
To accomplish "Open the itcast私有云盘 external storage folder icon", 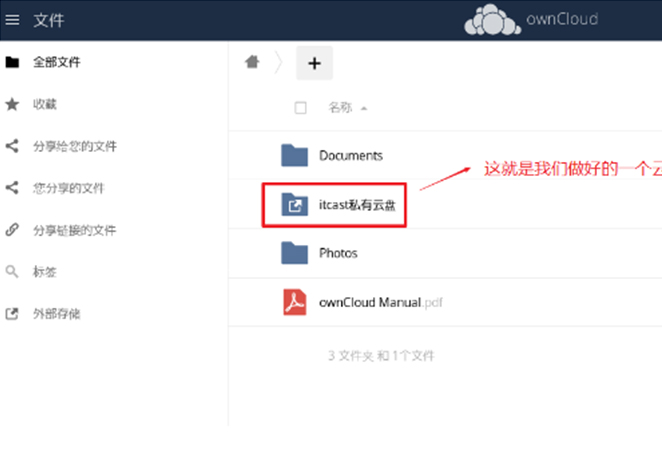I will [294, 204].
